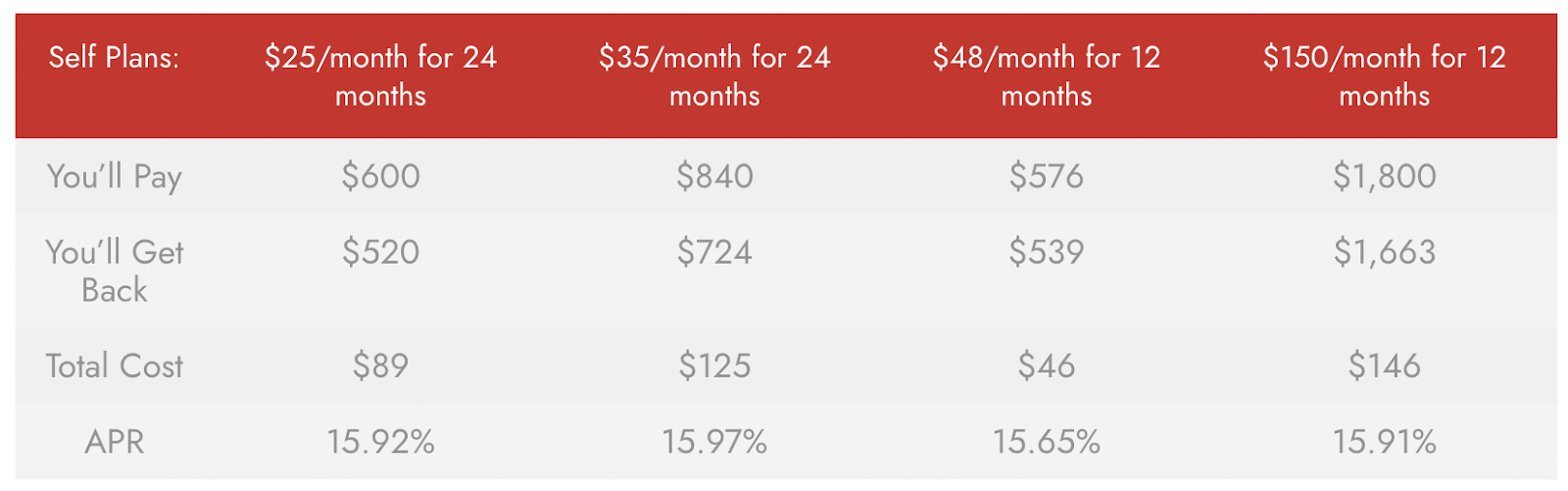Select the $25/month for 24 months column header

click(380, 75)
